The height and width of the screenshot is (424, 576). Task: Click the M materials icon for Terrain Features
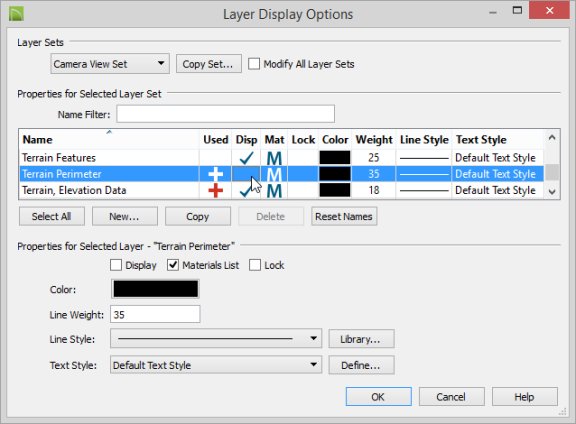pyautogui.click(x=274, y=158)
